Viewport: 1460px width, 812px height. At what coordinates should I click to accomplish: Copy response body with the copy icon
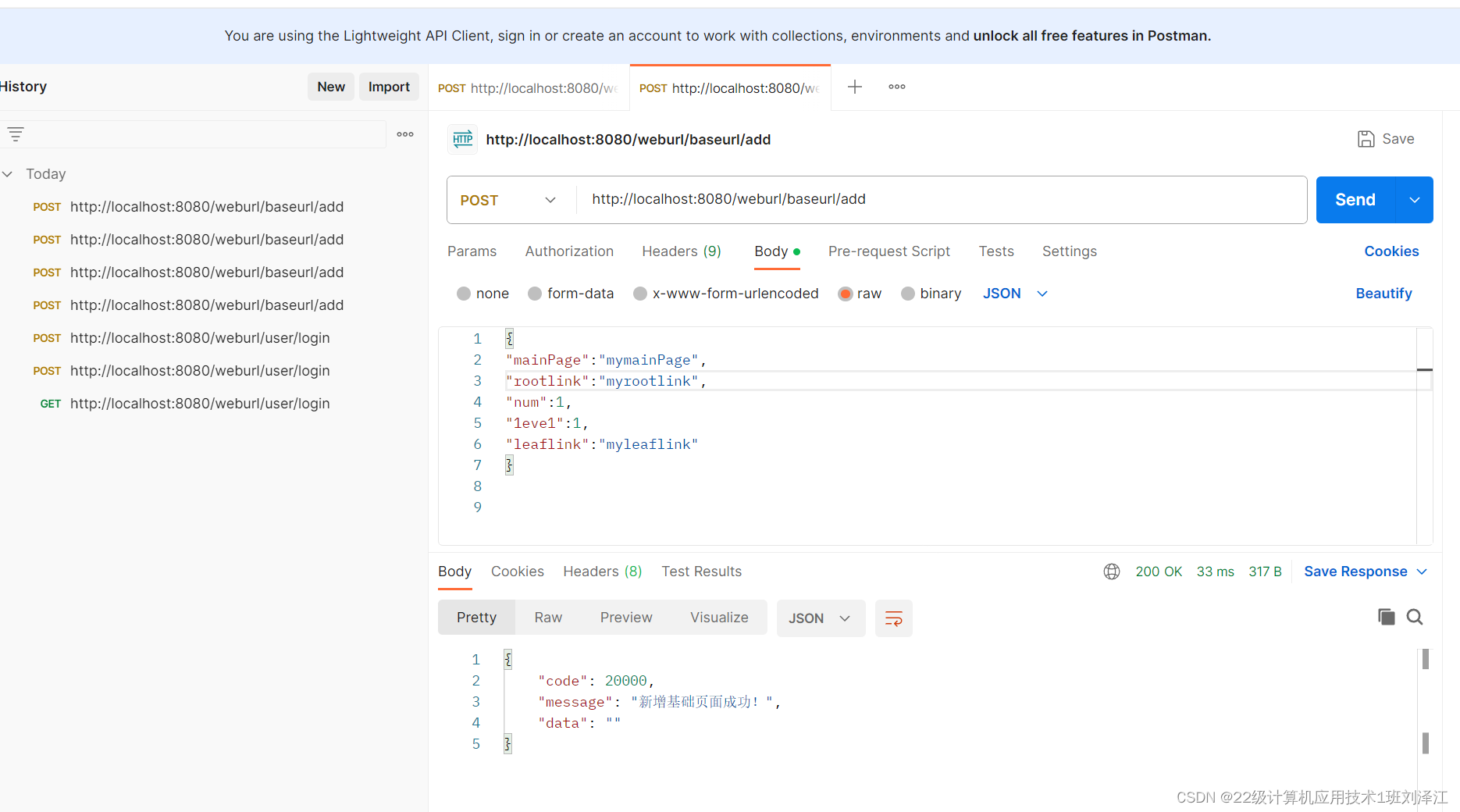pyautogui.click(x=1387, y=617)
